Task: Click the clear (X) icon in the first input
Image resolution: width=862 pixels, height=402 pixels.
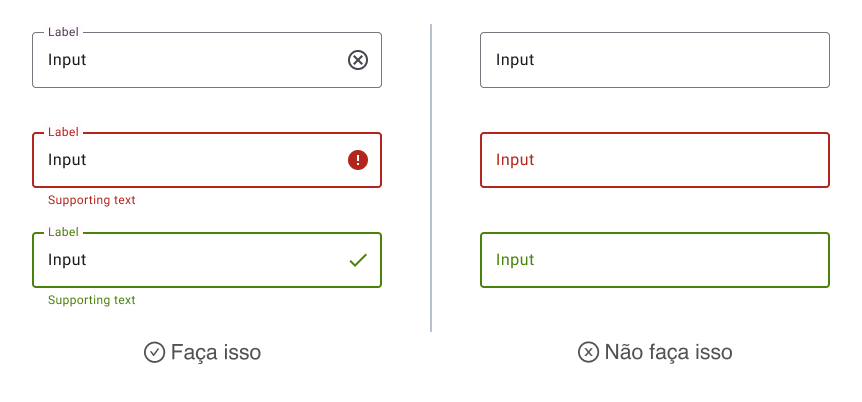Action: click(358, 60)
